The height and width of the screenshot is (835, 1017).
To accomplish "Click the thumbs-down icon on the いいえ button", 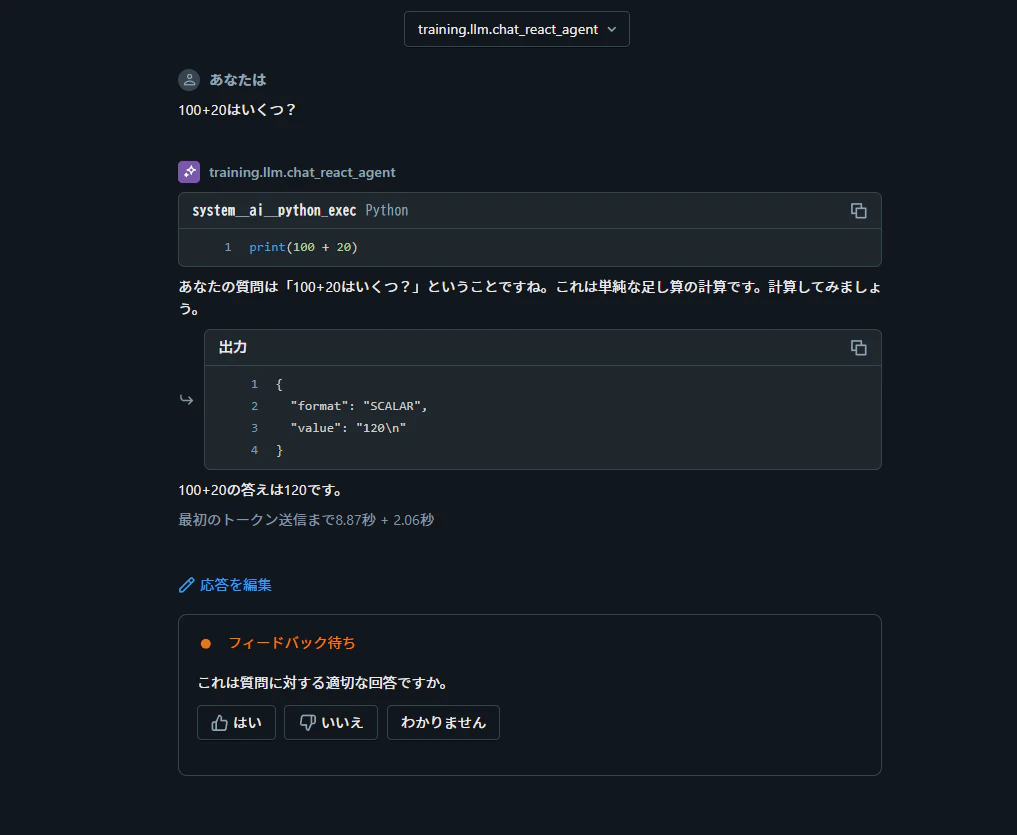I will coord(307,723).
